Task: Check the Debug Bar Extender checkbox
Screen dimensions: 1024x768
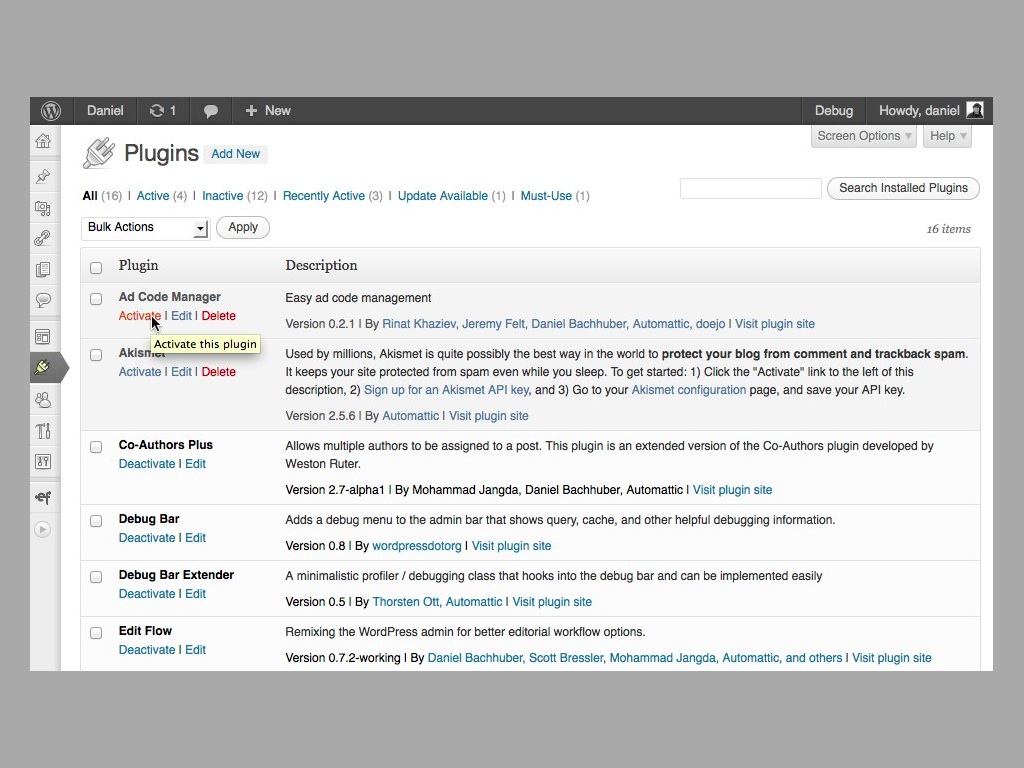Action: [x=96, y=577]
